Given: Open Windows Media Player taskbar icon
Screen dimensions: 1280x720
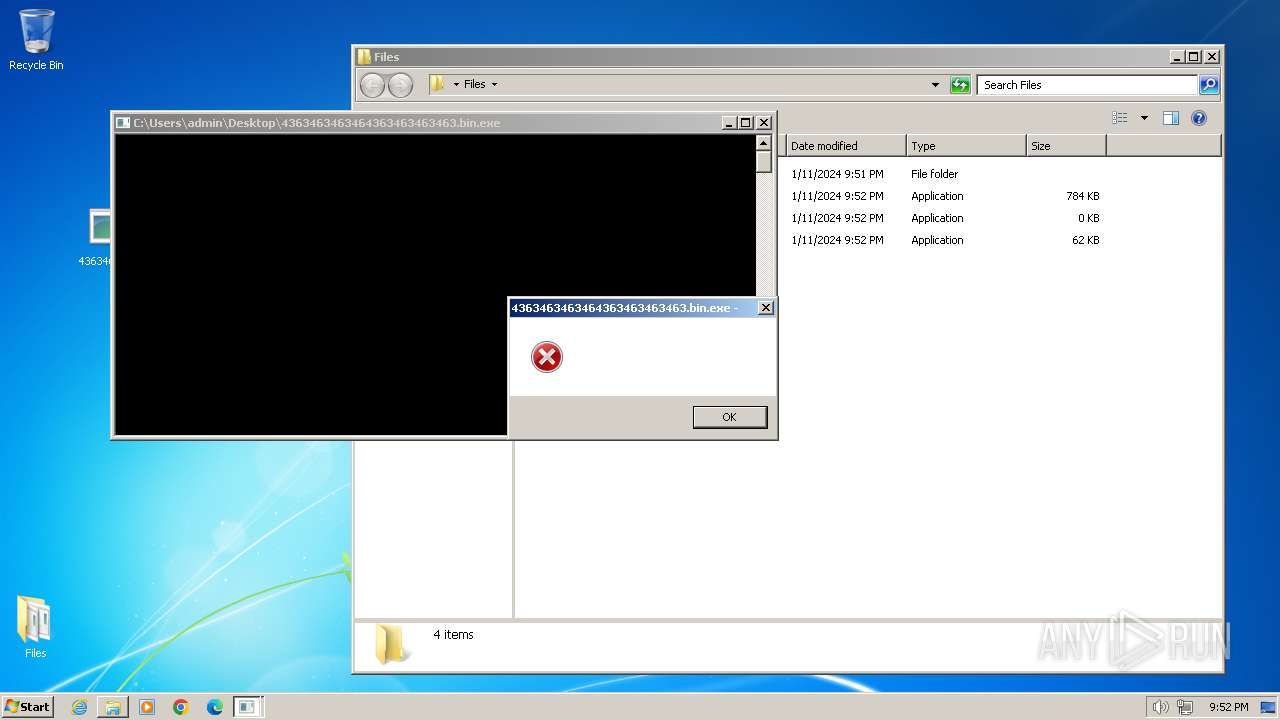Looking at the screenshot, I should click(x=147, y=707).
